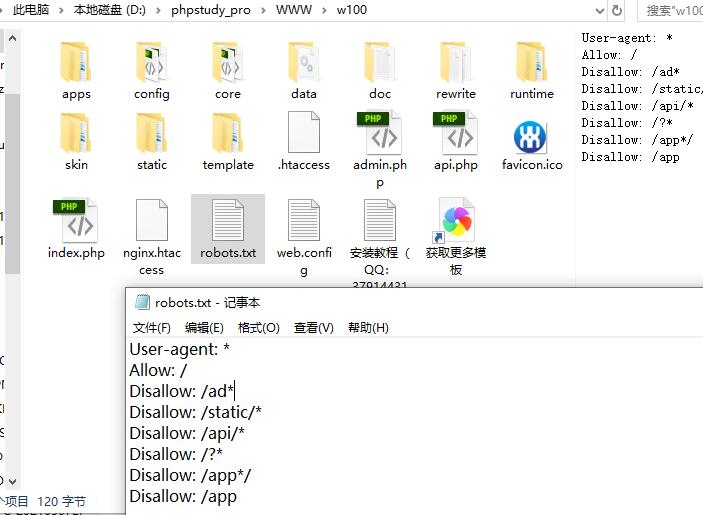Screen dimensions: 703x515
Task: Click the 获取更多模板 shortcut icon
Action: [x=456, y=221]
